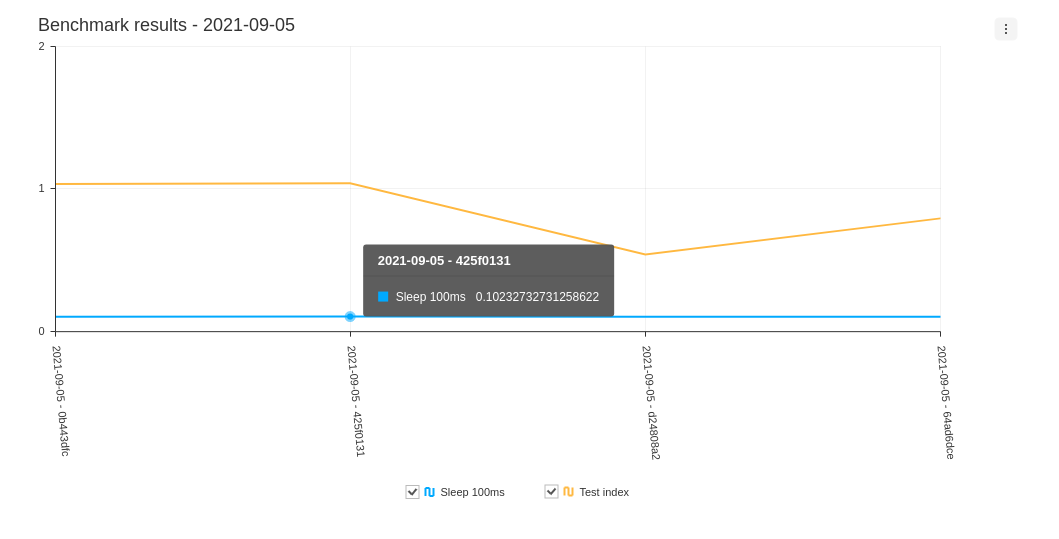
Task: Select the highlighted blue data point marker
Action: click(x=350, y=317)
